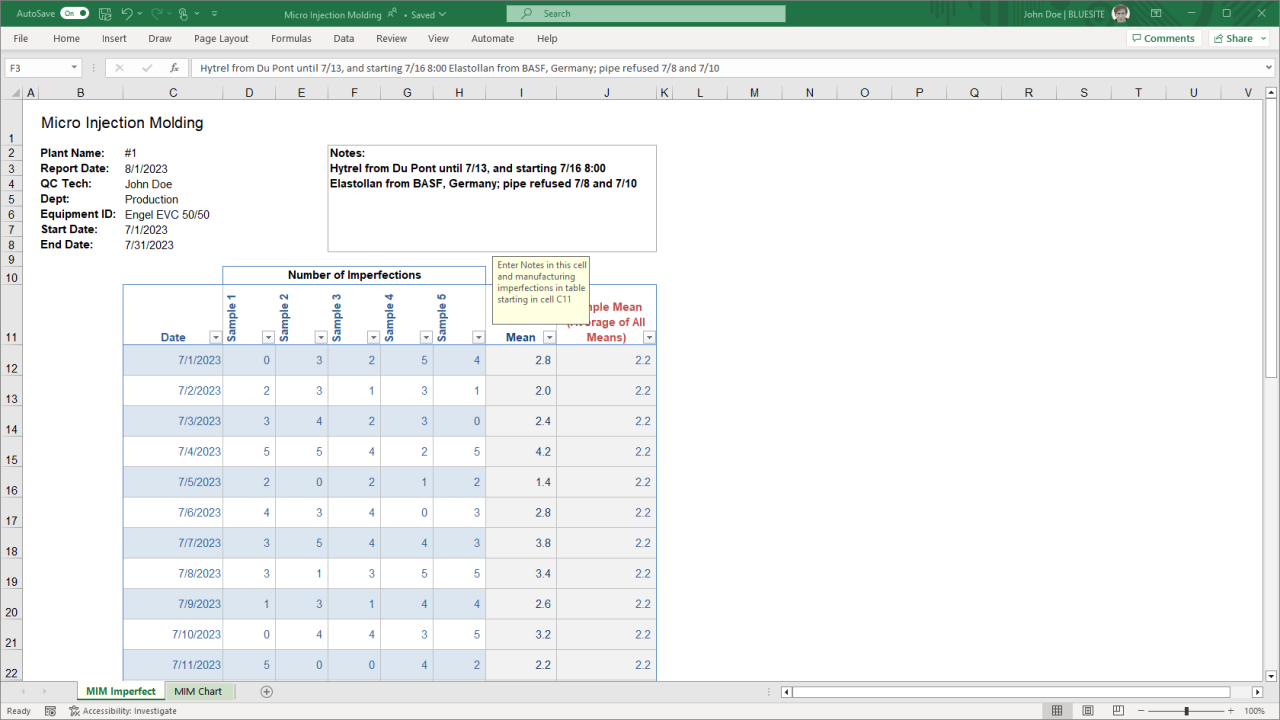Switch to the Formulas ribbon tab

coord(291,38)
